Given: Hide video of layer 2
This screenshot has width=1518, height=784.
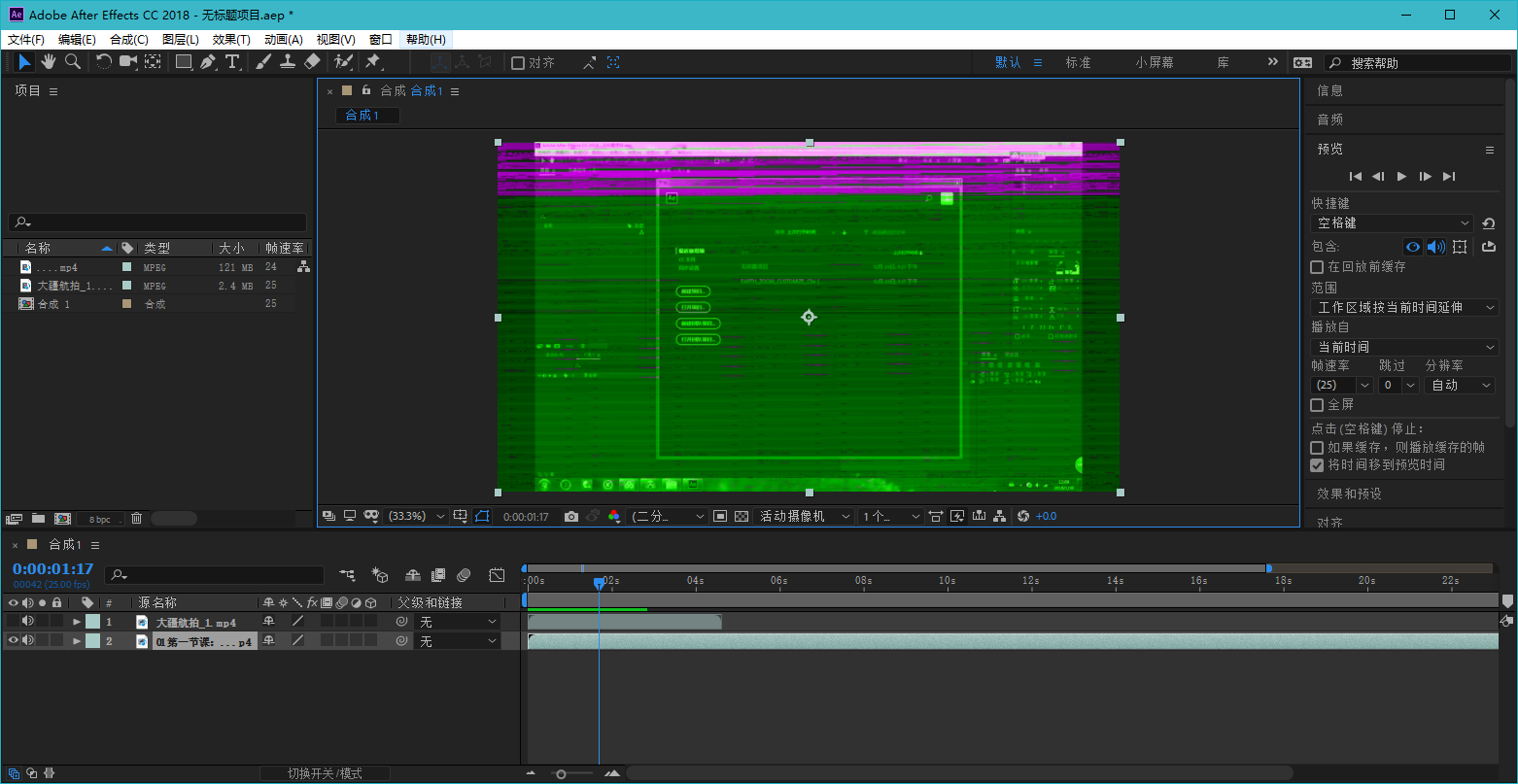Looking at the screenshot, I should tap(13, 641).
